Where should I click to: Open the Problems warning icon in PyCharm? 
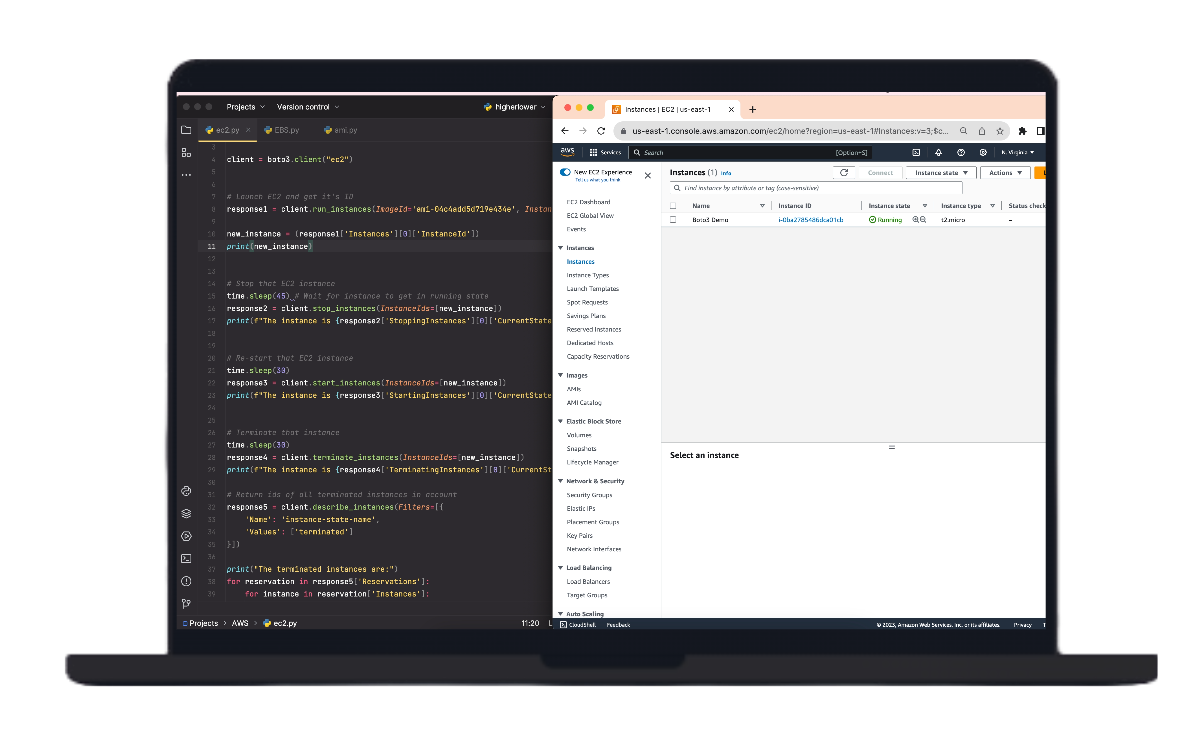186,581
